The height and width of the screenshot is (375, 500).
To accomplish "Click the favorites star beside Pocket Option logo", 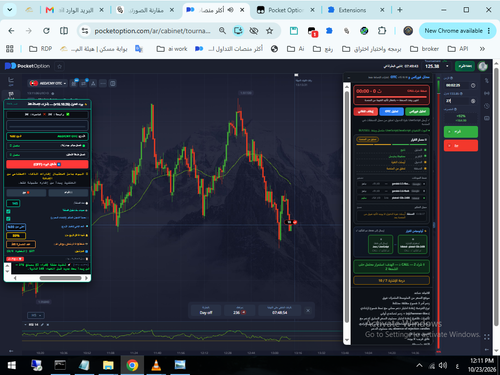I will (x=60, y=66).
